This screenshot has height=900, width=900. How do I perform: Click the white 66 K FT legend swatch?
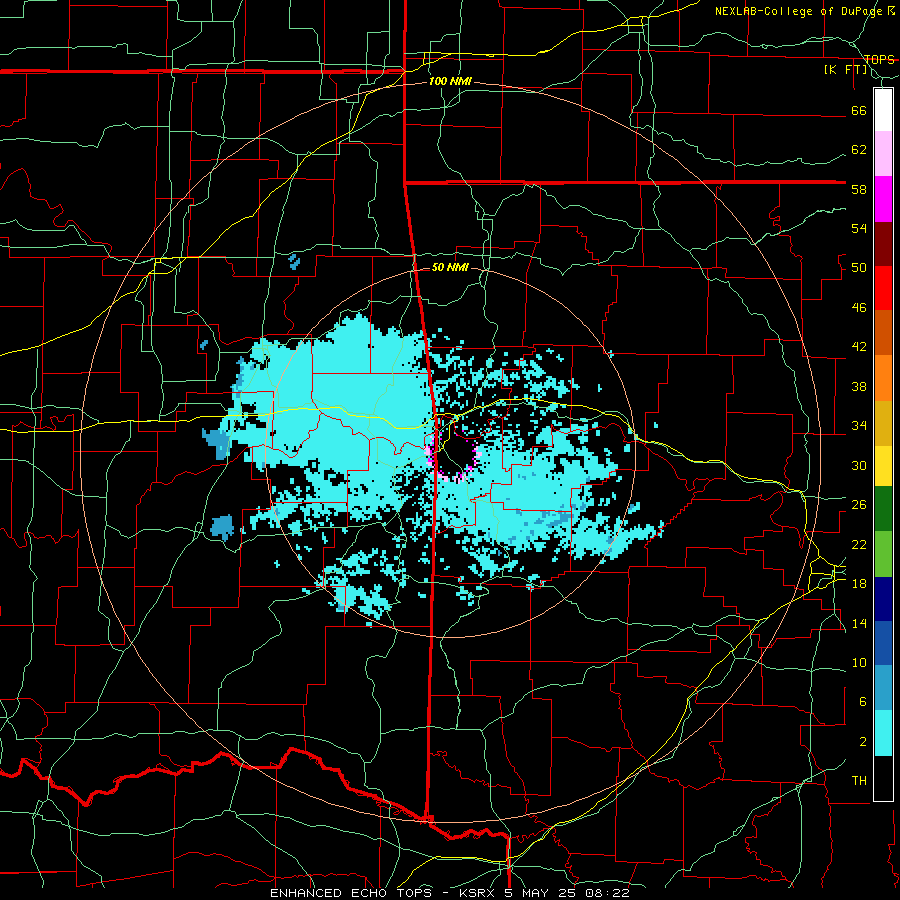(883, 110)
